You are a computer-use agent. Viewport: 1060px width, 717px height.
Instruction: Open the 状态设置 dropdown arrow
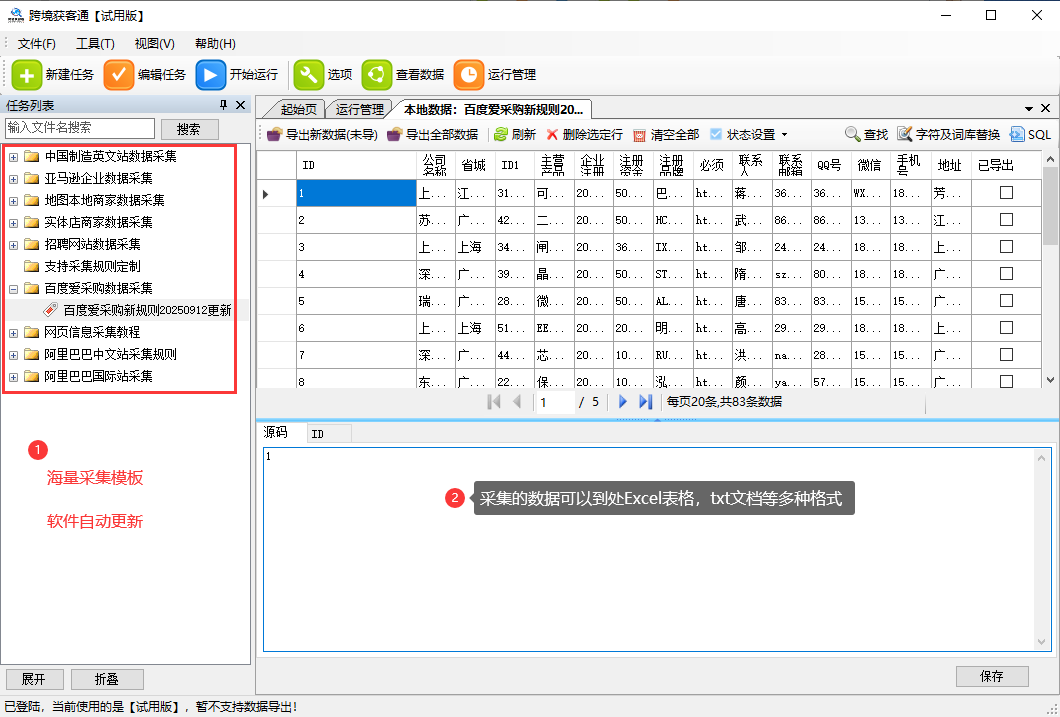point(784,135)
